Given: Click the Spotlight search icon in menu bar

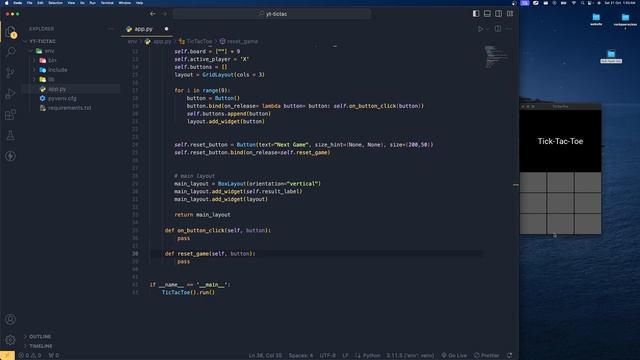Looking at the screenshot, I should click(x=582, y=3).
